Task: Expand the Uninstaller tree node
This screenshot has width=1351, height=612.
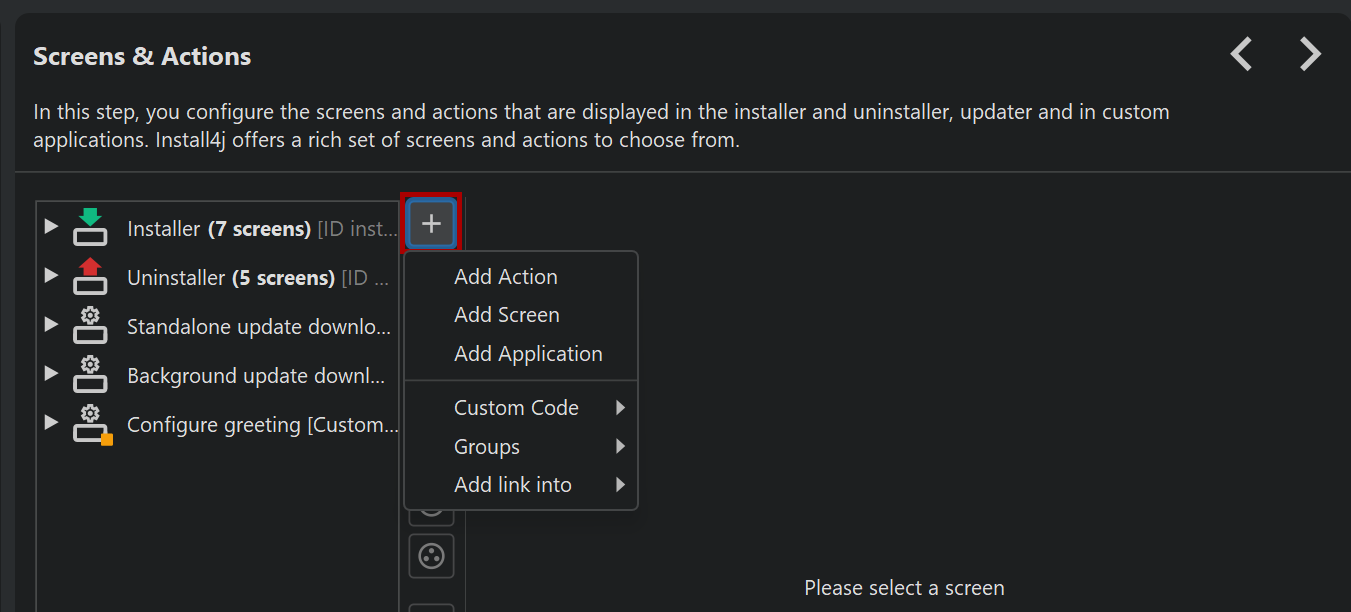Action: 51,275
